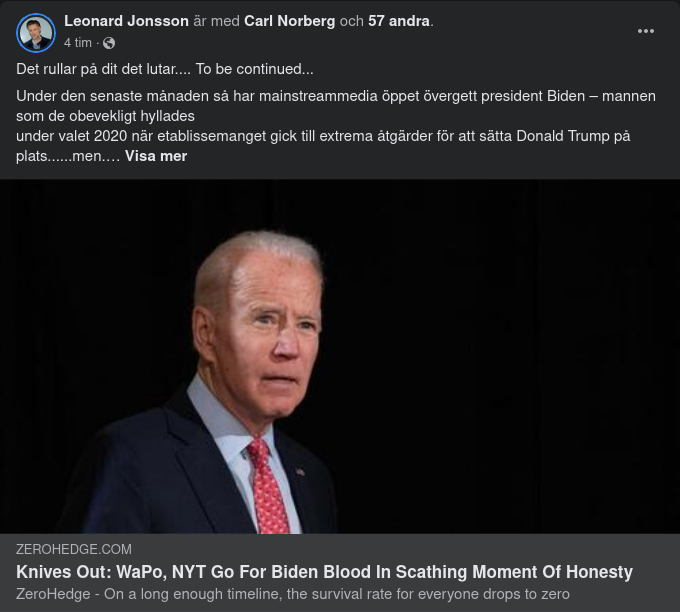Click the line starting "Under den senaste månaden"
The image size is (680, 612).
coord(336,96)
